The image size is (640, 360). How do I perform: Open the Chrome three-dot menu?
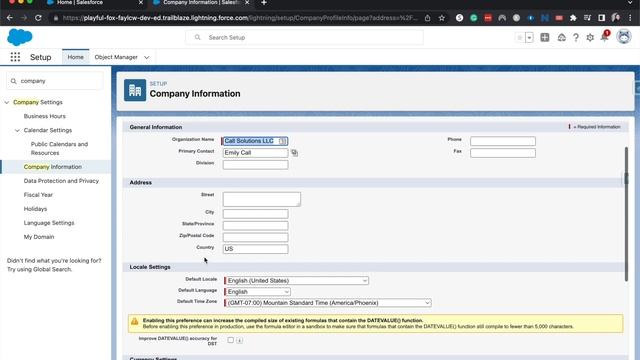631,18
